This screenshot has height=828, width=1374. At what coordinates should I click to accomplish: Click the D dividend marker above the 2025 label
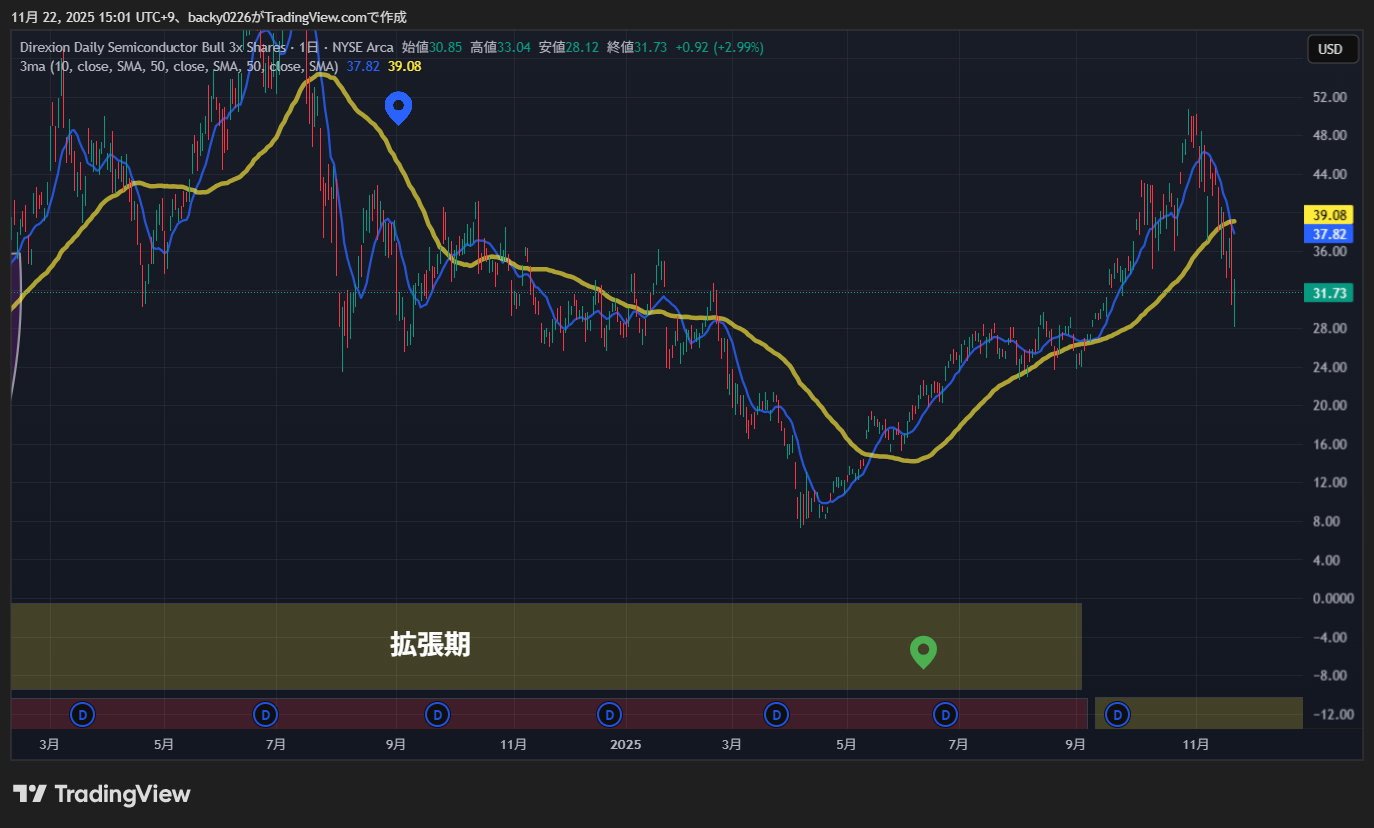[609, 714]
